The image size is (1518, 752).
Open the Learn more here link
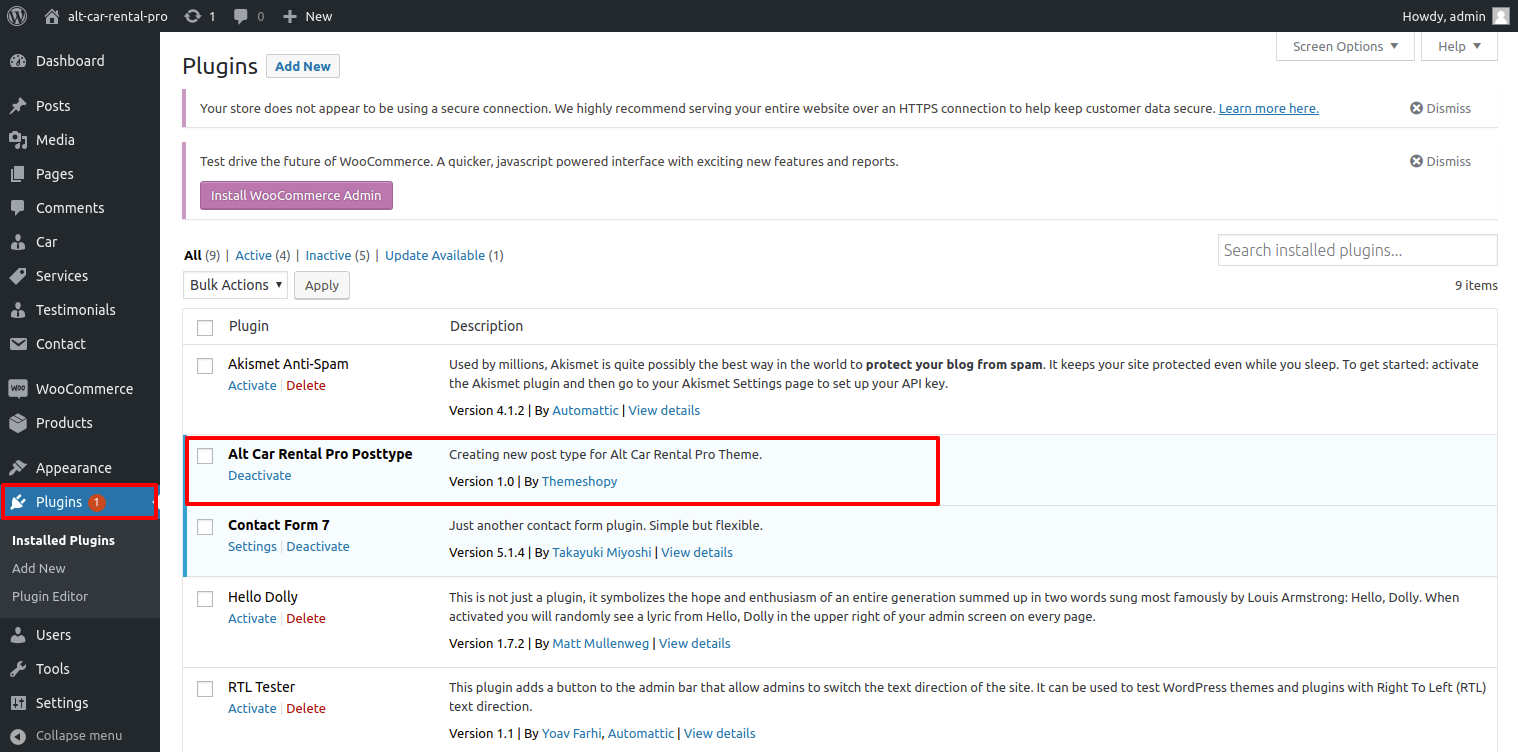[x=1268, y=108]
